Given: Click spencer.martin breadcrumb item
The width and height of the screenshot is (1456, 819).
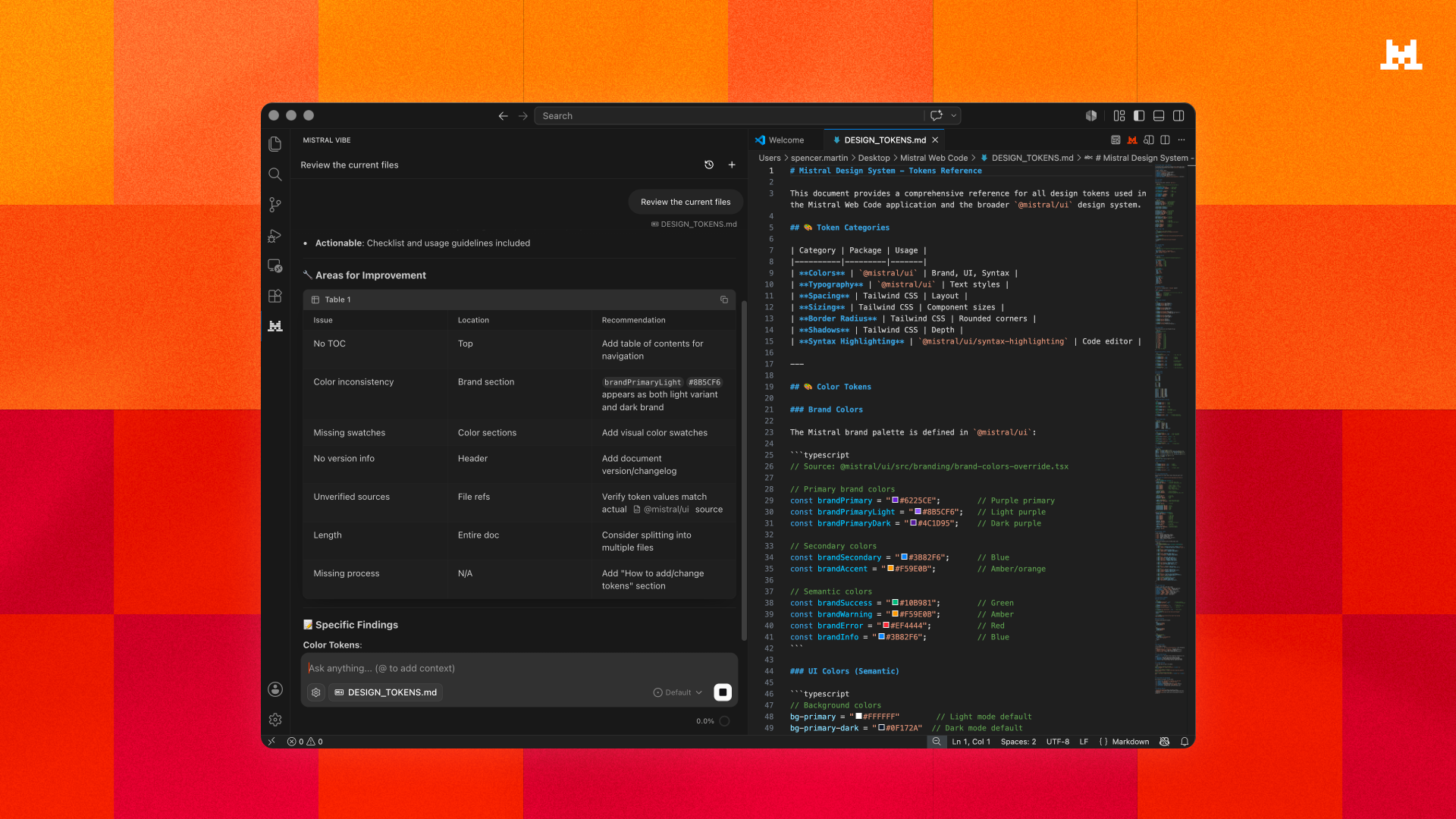Looking at the screenshot, I should pyautogui.click(x=819, y=158).
